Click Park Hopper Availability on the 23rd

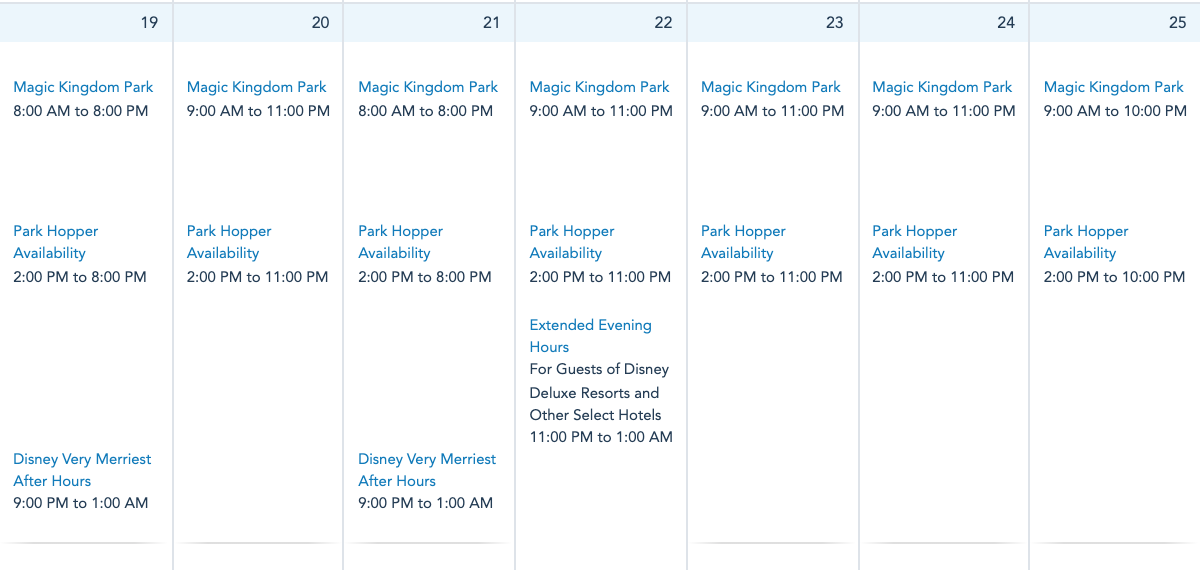pos(743,242)
